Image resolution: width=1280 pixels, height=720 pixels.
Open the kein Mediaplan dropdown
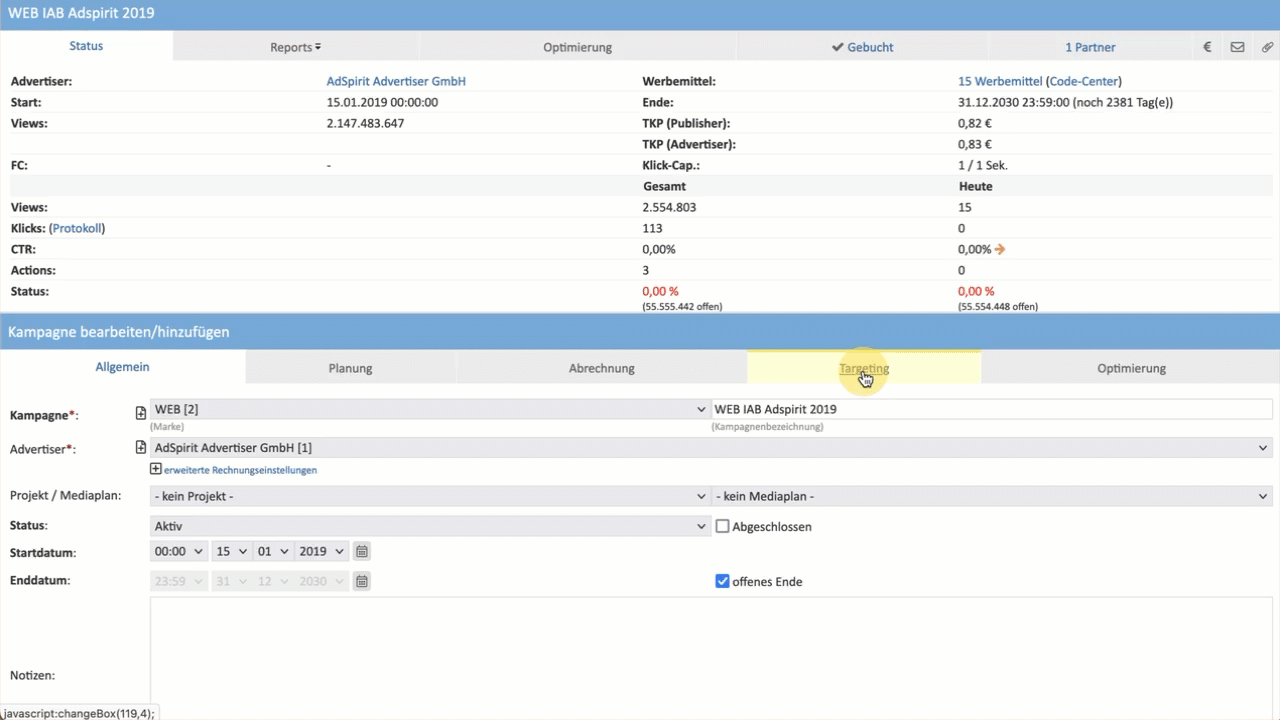[991, 496]
